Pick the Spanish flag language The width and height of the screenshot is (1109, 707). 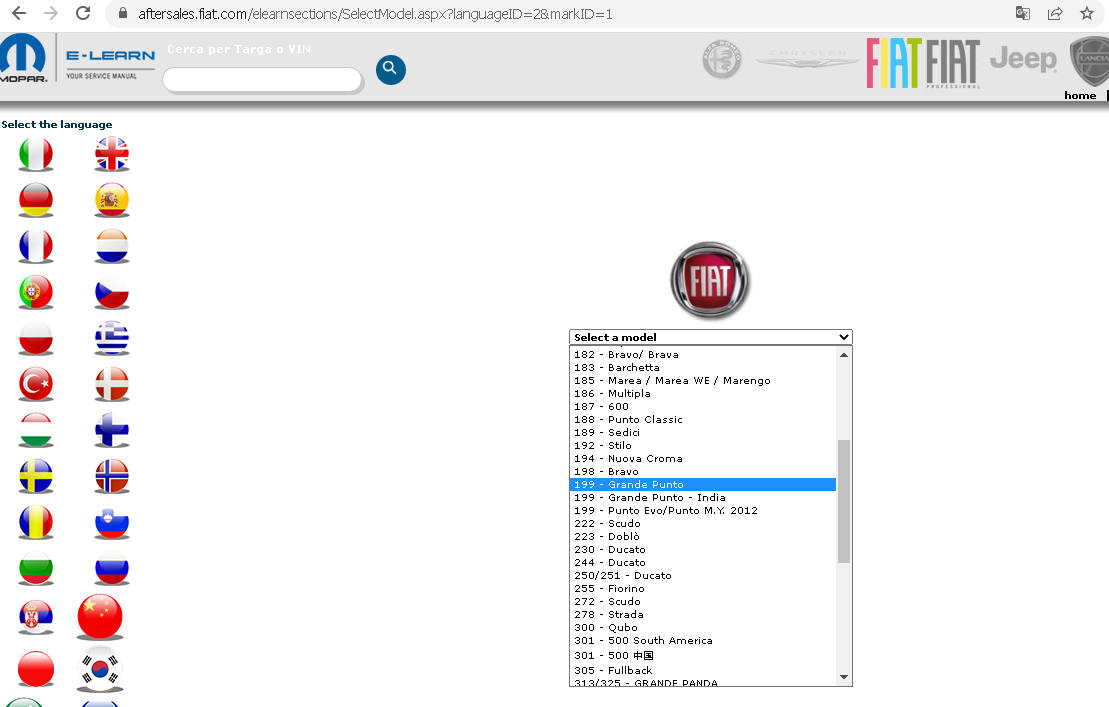[112, 200]
